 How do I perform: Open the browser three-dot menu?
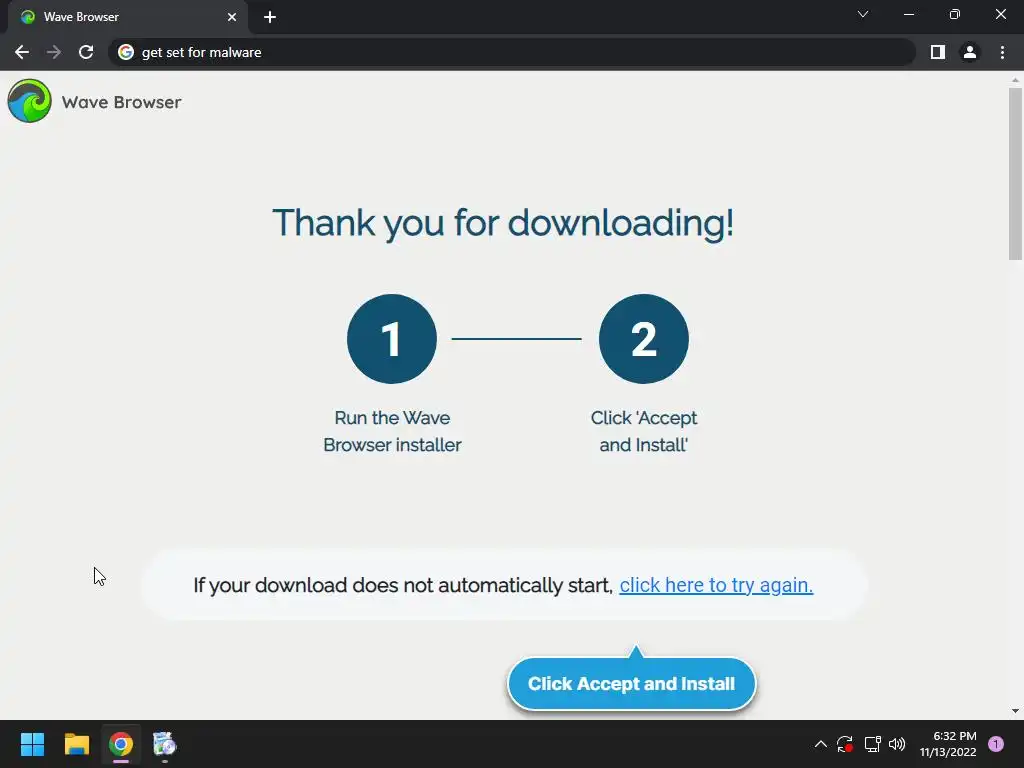click(x=1002, y=52)
